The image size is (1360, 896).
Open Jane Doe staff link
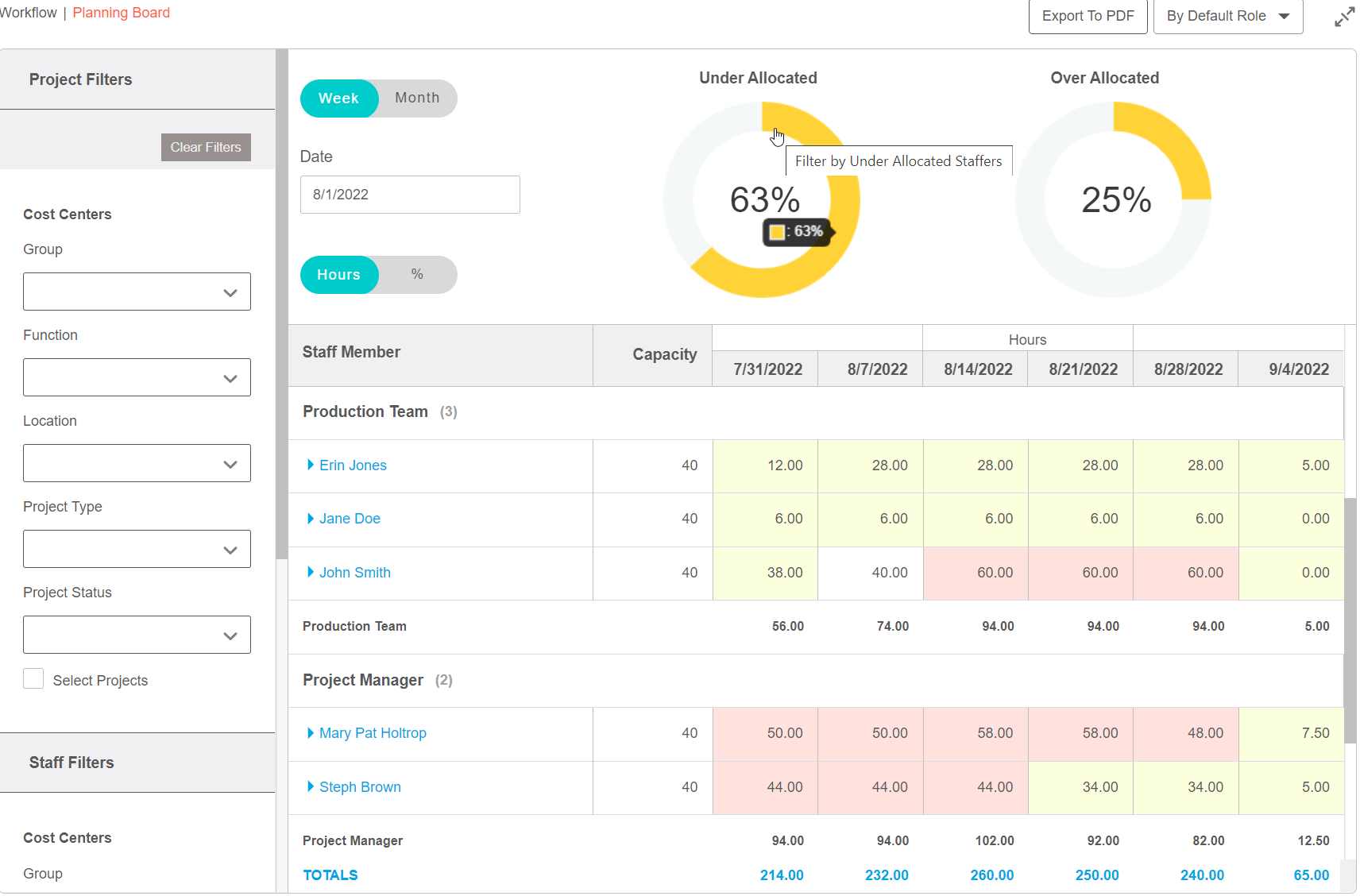point(350,519)
